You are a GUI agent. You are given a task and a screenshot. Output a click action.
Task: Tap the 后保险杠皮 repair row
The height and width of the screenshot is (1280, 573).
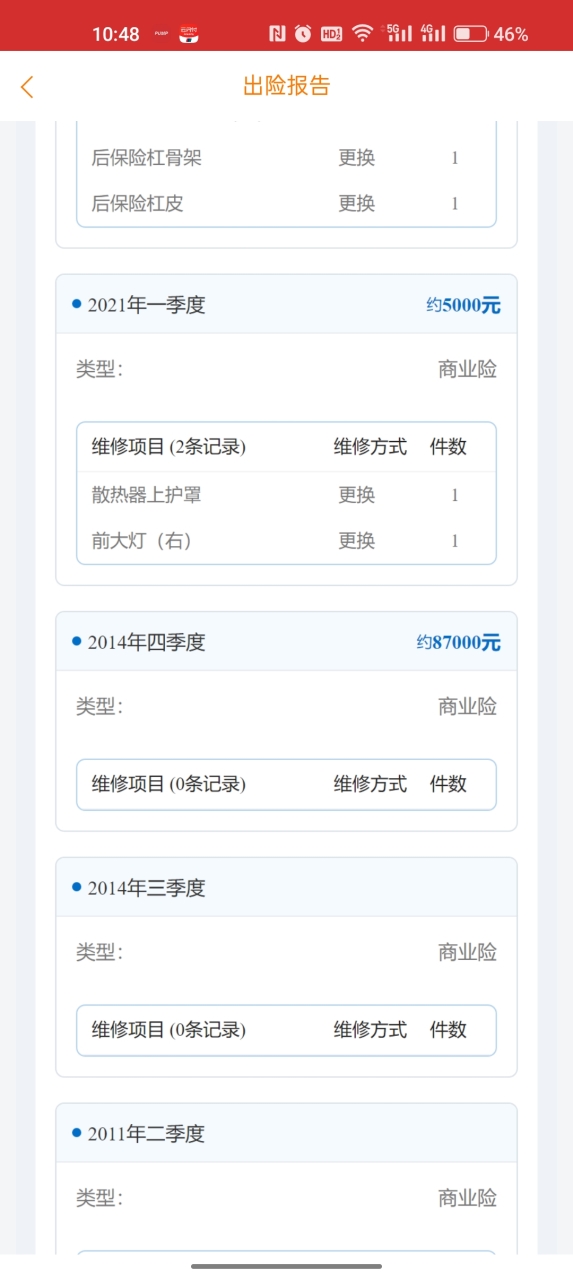(x=286, y=204)
